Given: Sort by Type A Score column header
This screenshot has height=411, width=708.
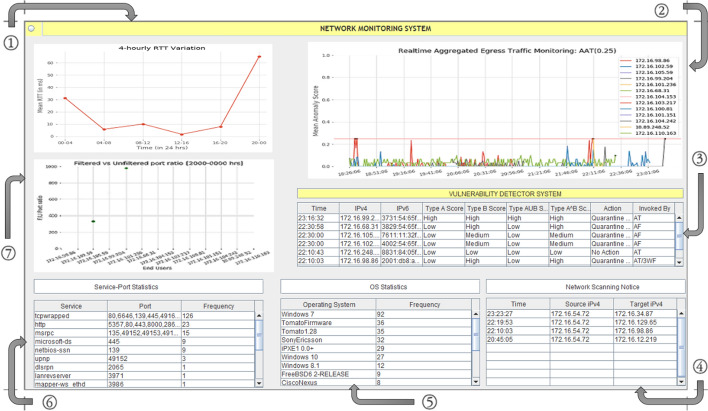Looking at the screenshot, I should coord(443,208).
